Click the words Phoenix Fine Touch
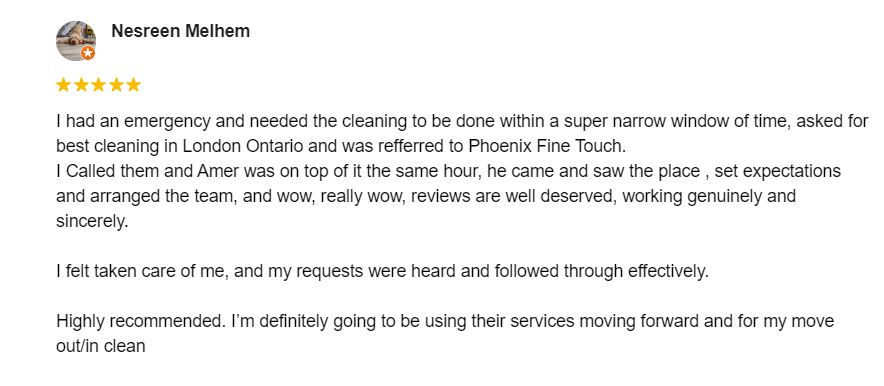 546,147
